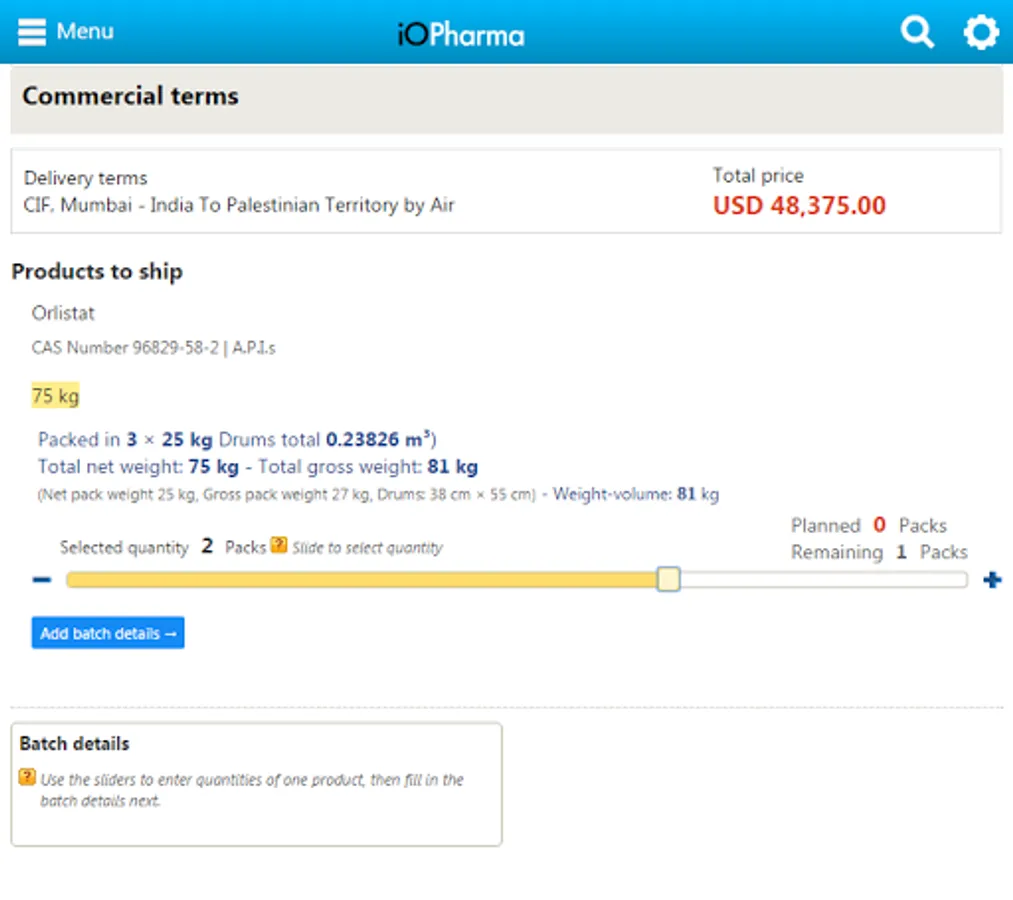Click the Commercial terms header bar
The image size is (1013, 900).
point(506,98)
